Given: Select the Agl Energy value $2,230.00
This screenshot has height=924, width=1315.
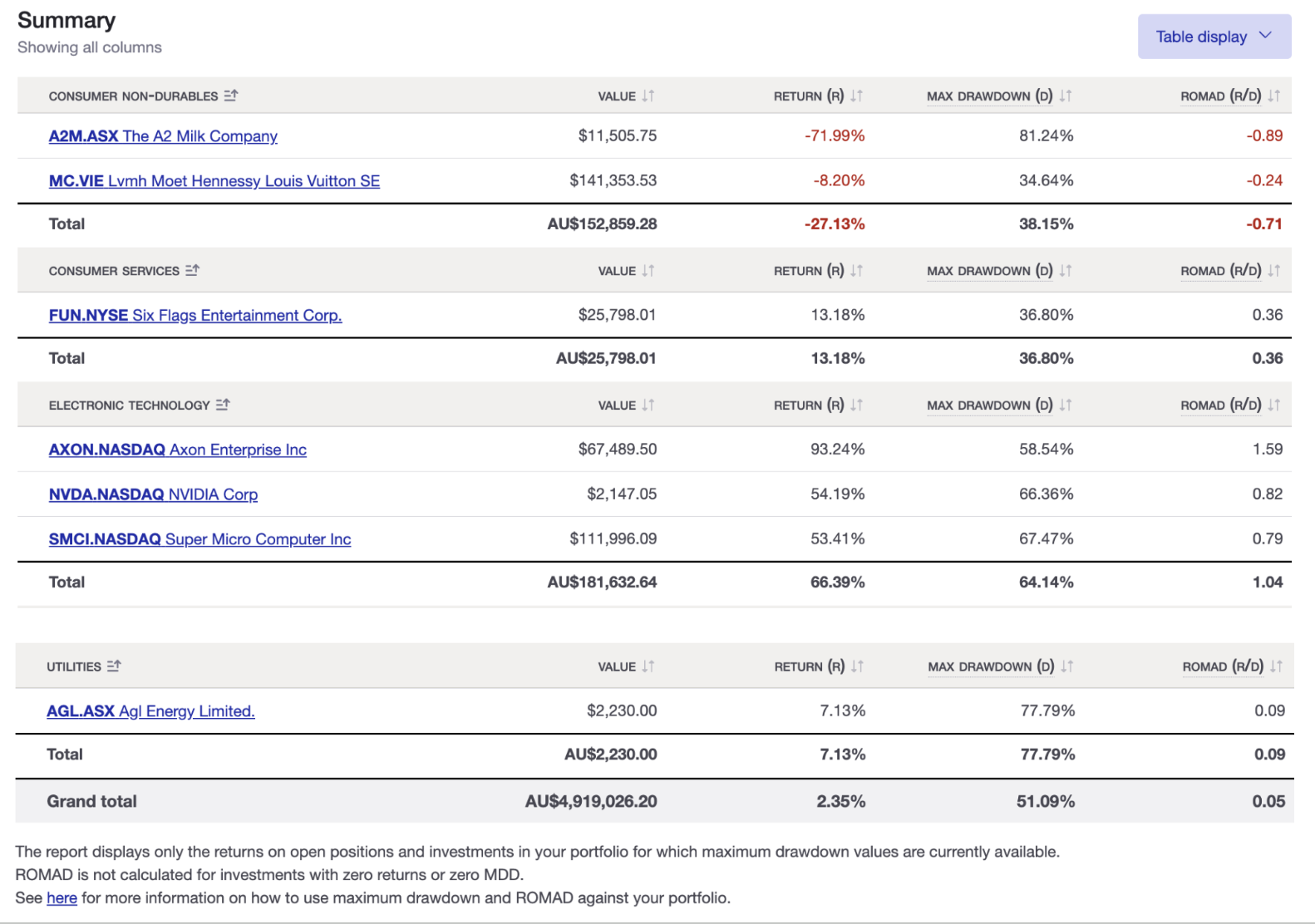Looking at the screenshot, I should [622, 710].
